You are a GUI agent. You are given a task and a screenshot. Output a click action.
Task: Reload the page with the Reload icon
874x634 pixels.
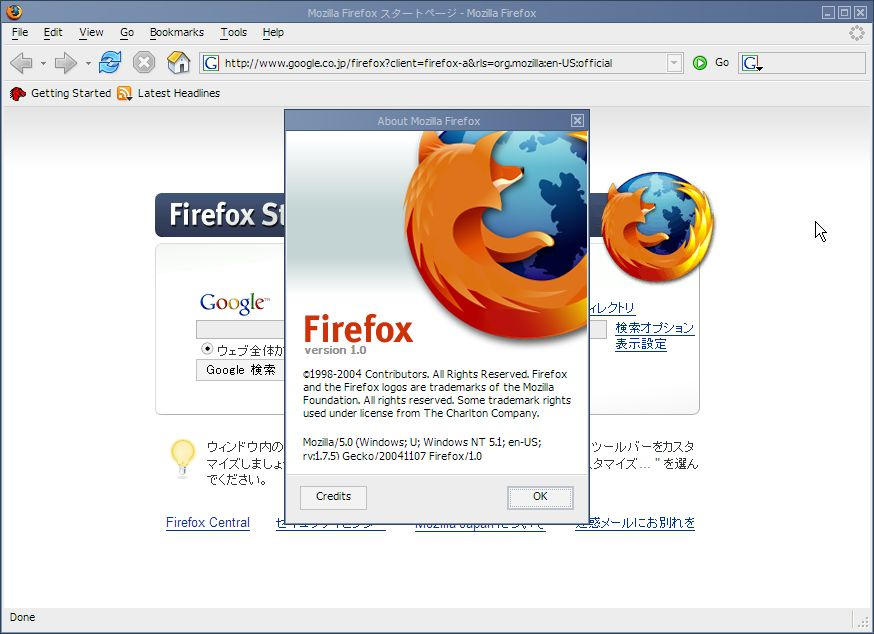[110, 62]
